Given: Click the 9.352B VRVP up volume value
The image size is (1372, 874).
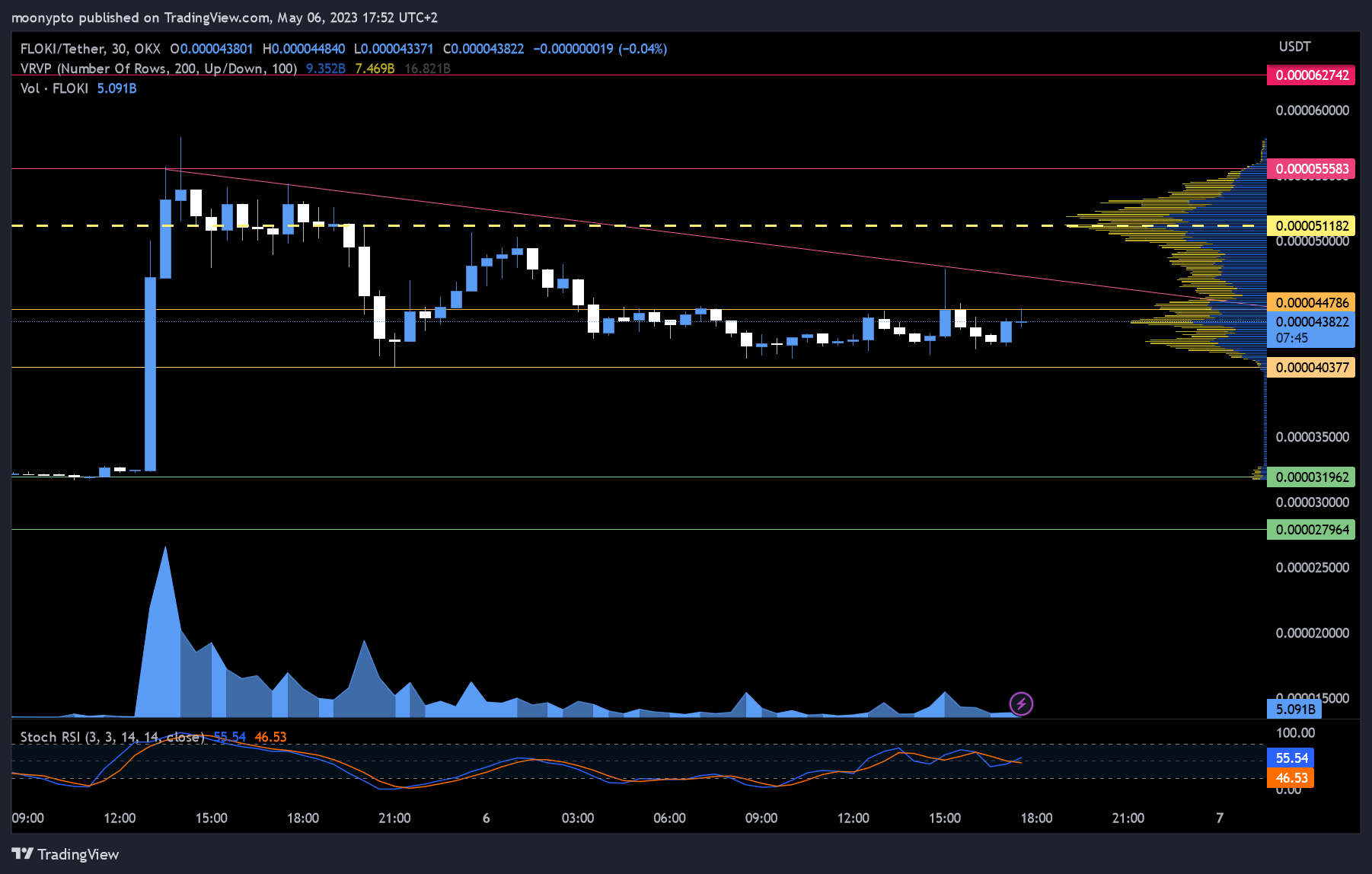Looking at the screenshot, I should (x=326, y=69).
